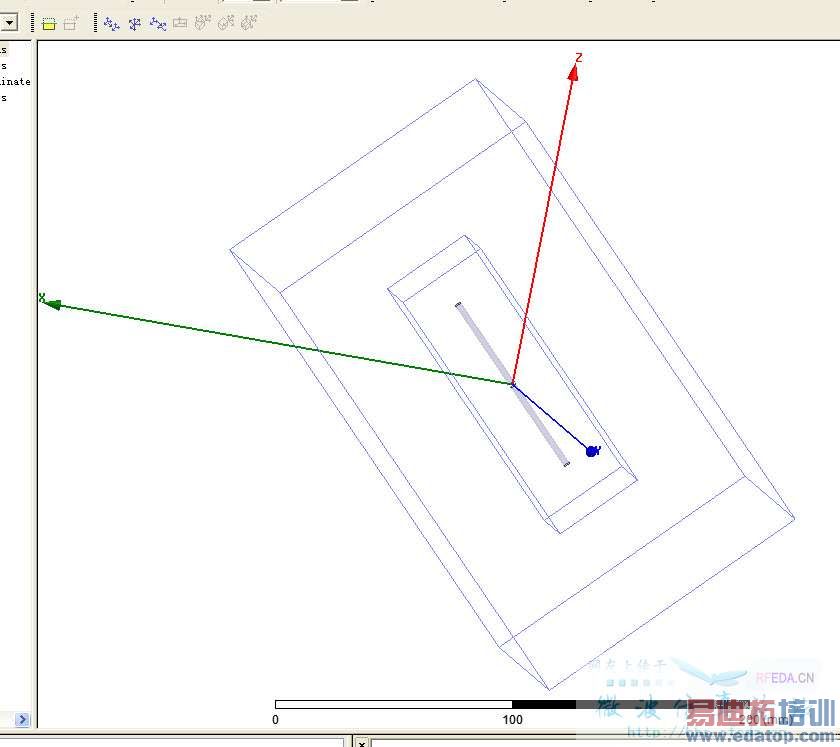This screenshot has height=747, width=840.
Task: Click the right scroll arrow of the tree panel
Action: coord(22,719)
